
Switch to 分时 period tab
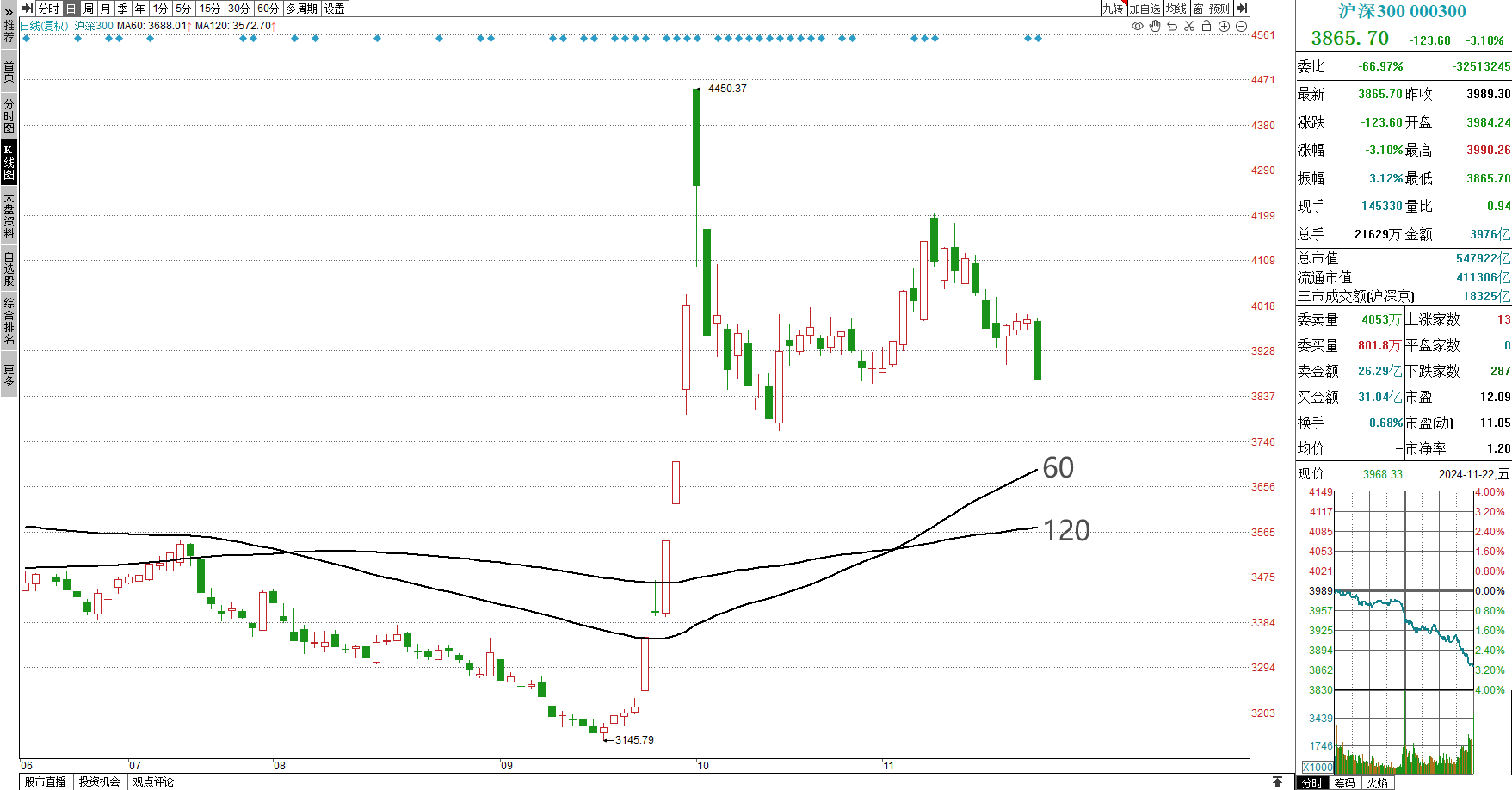point(49,9)
